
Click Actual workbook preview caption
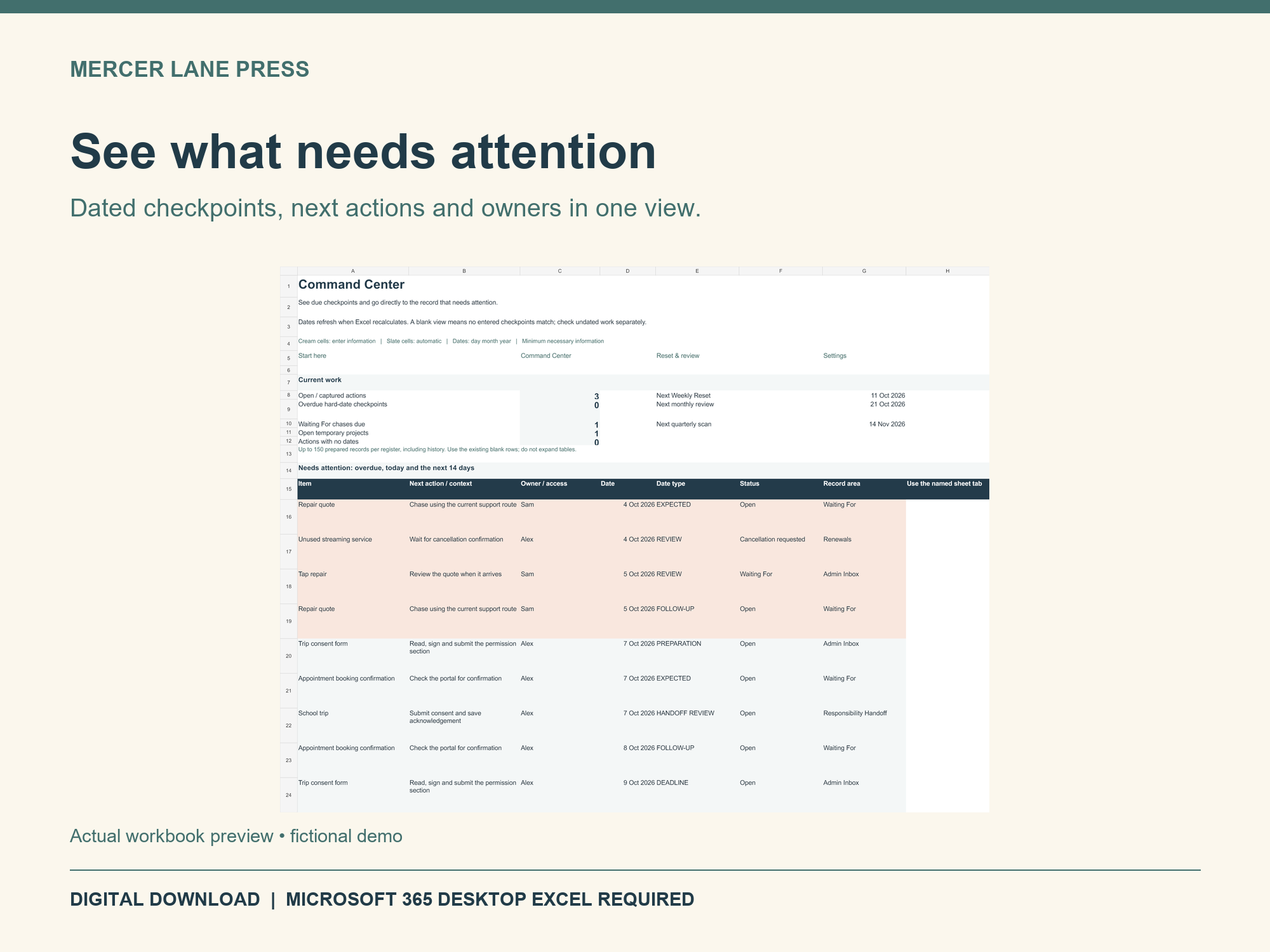236,836
